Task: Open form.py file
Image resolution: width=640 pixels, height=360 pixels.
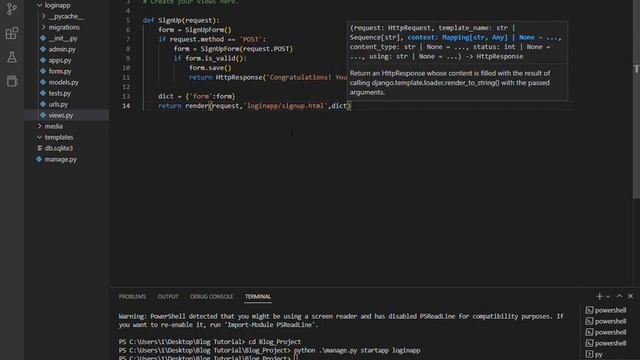Action: [x=60, y=71]
